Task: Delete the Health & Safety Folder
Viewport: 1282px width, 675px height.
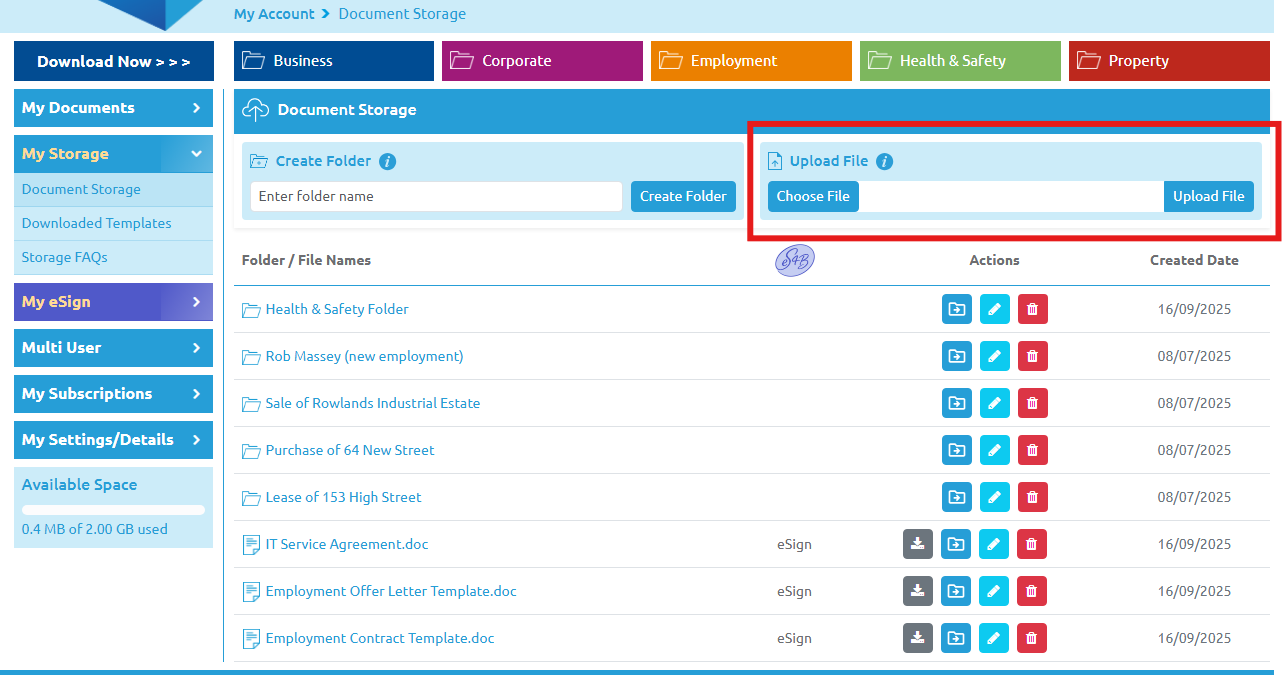Action: click(x=1032, y=309)
